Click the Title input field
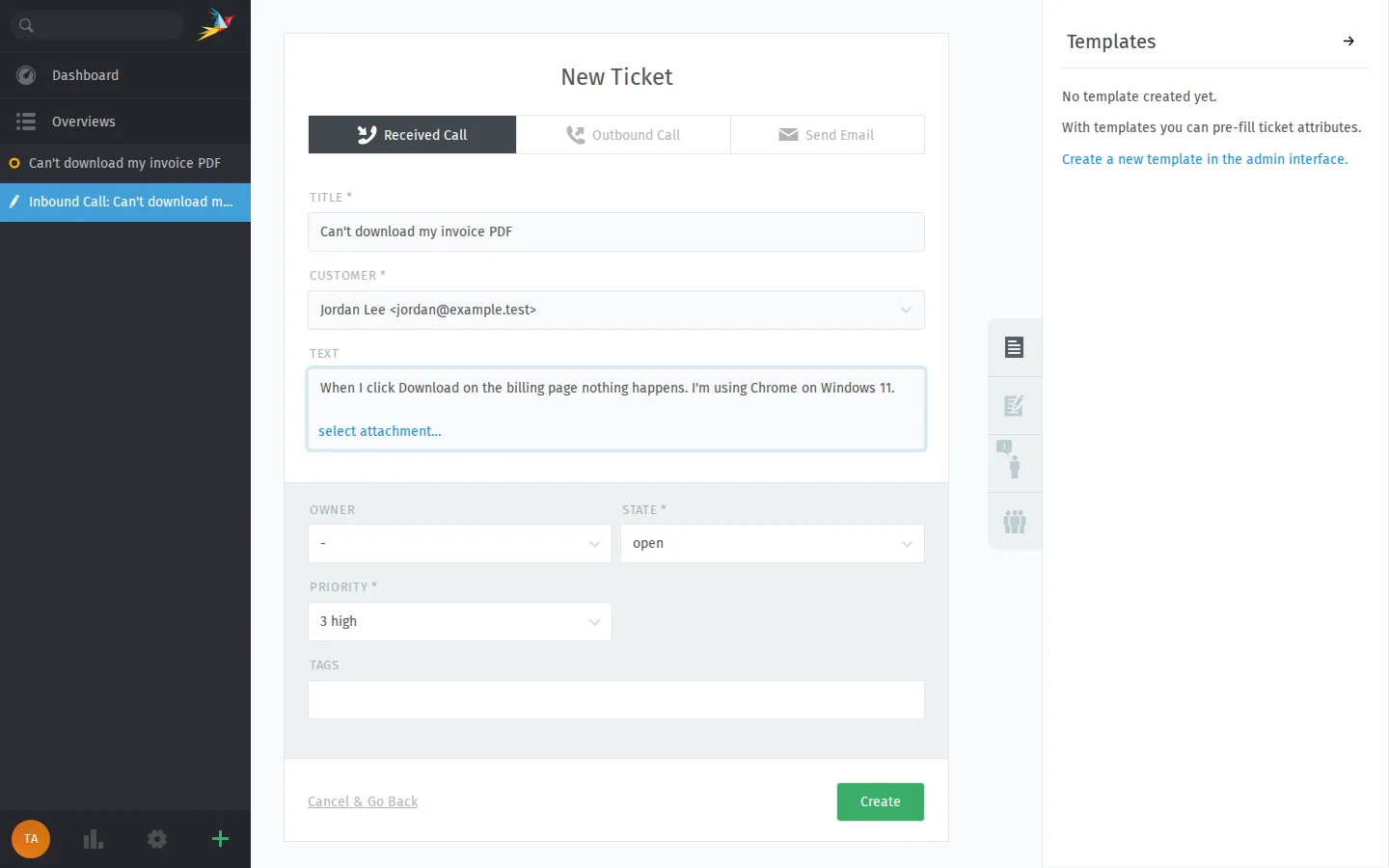Viewport: 1389px width, 868px height. click(x=616, y=231)
